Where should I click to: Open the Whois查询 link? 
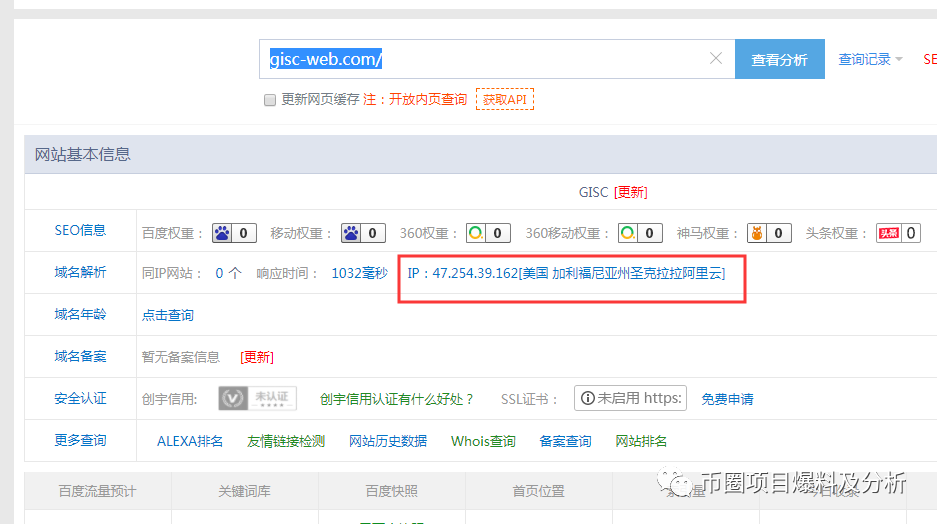click(x=483, y=441)
